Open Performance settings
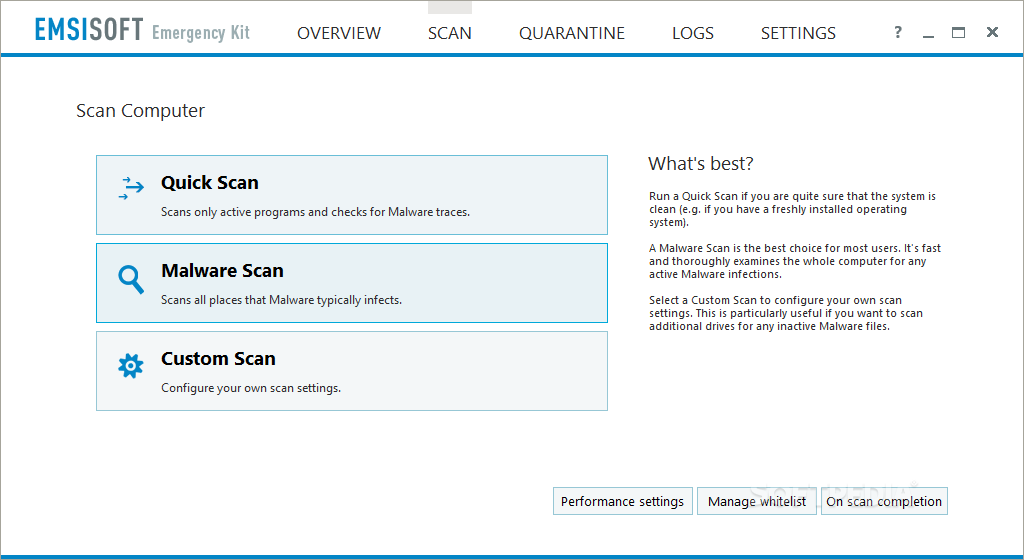The height and width of the screenshot is (560, 1024). [622, 501]
